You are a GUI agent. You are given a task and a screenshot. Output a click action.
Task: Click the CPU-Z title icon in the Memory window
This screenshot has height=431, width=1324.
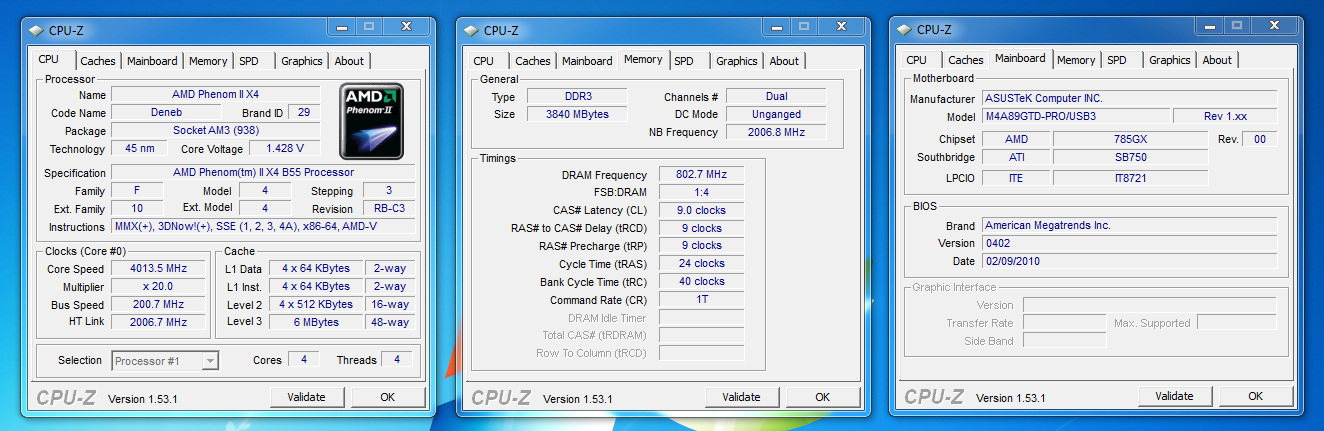[472, 30]
